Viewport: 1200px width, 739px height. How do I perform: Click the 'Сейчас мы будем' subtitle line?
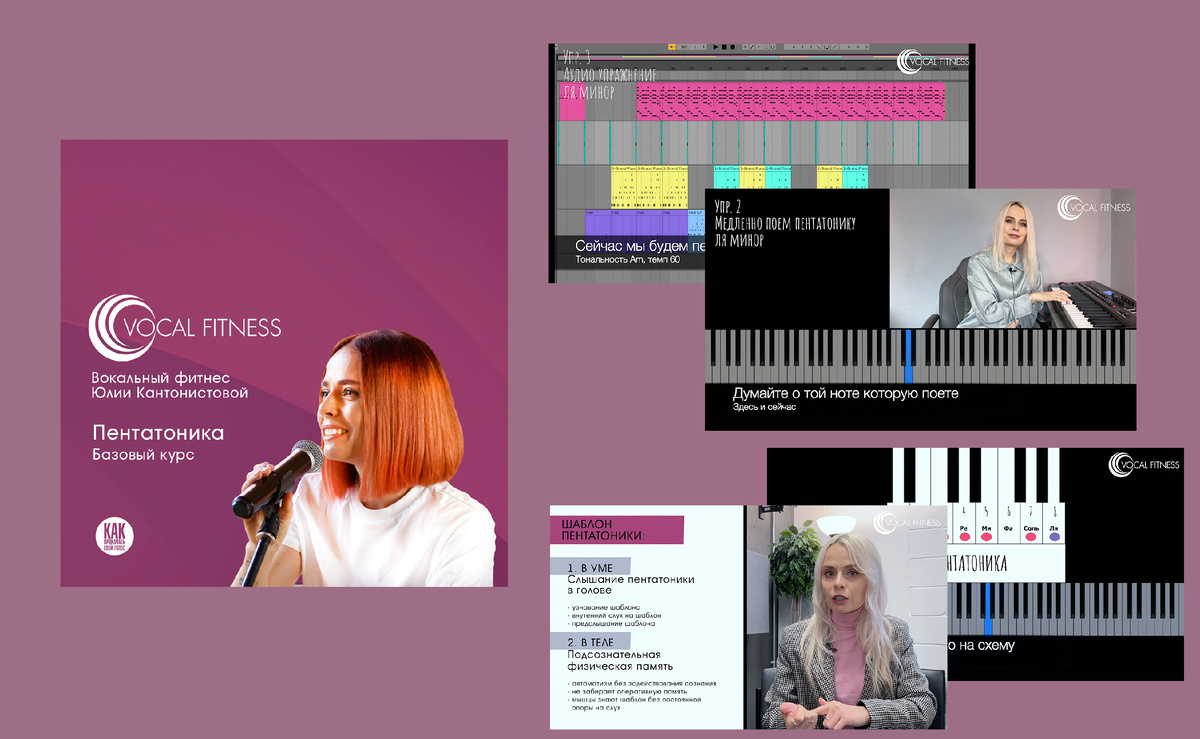(640, 246)
